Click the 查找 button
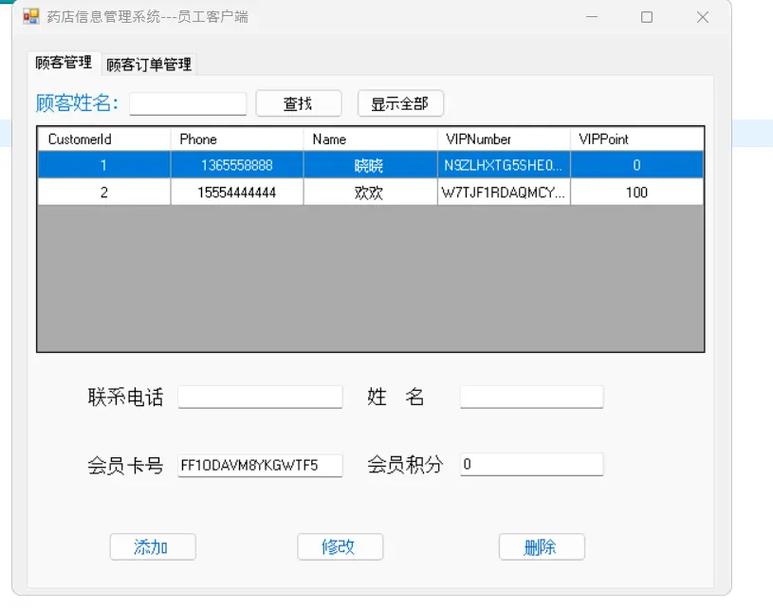 point(299,104)
